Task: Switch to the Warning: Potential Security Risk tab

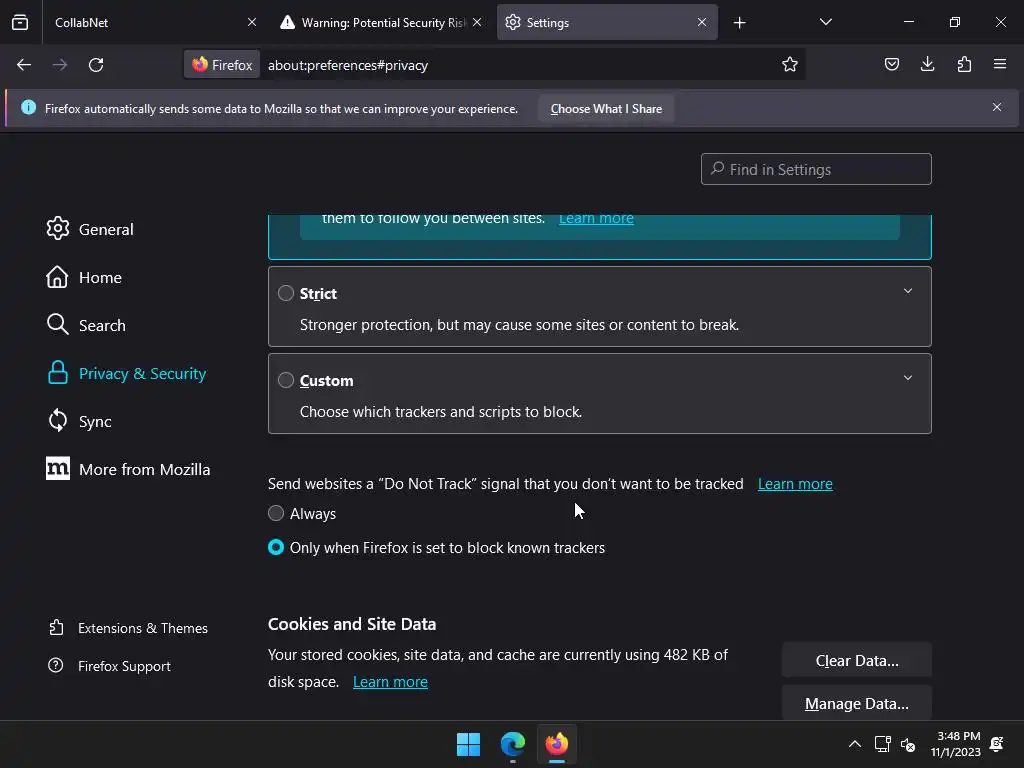Action: [x=381, y=22]
